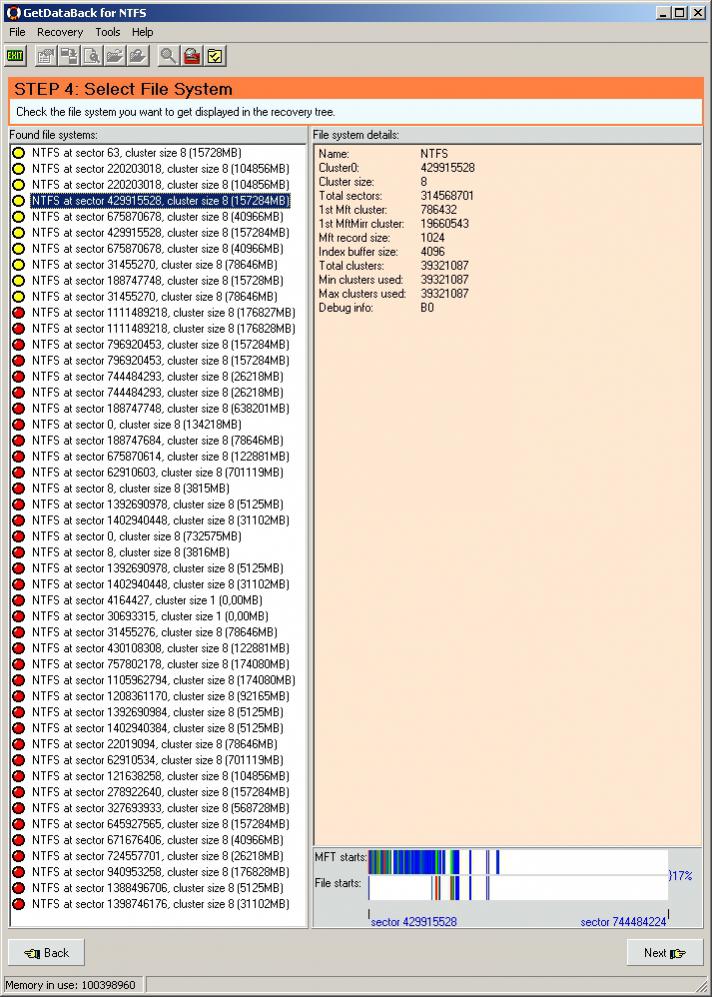Click red circle of sector 757802178 row
Screen dimensions: 712x997
click(x=18, y=664)
